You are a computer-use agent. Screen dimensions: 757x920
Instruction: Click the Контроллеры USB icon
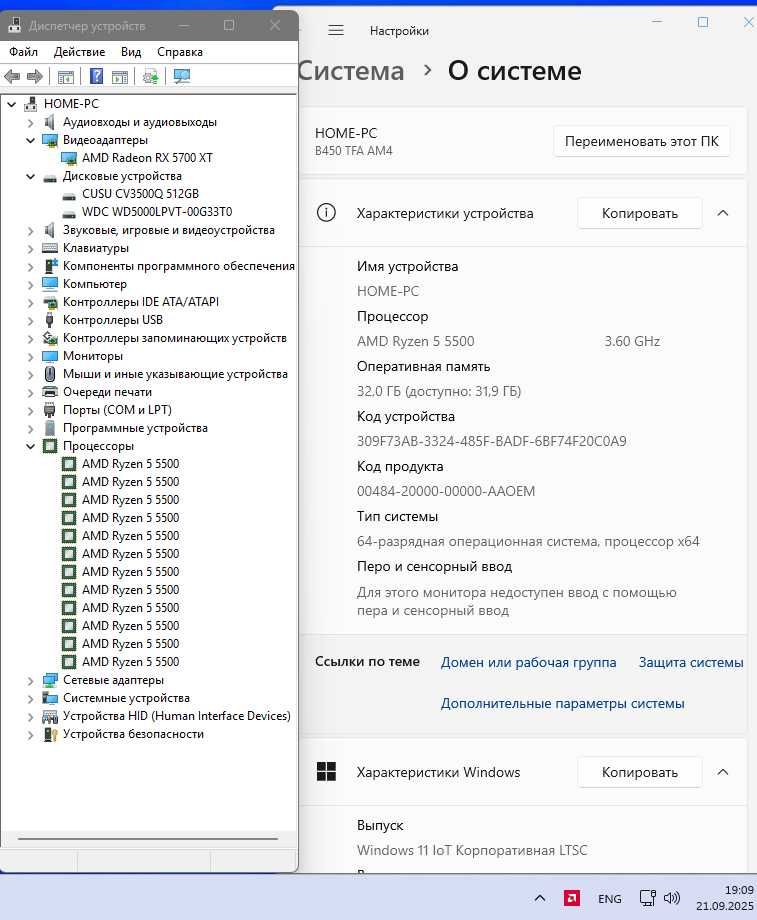pos(50,320)
